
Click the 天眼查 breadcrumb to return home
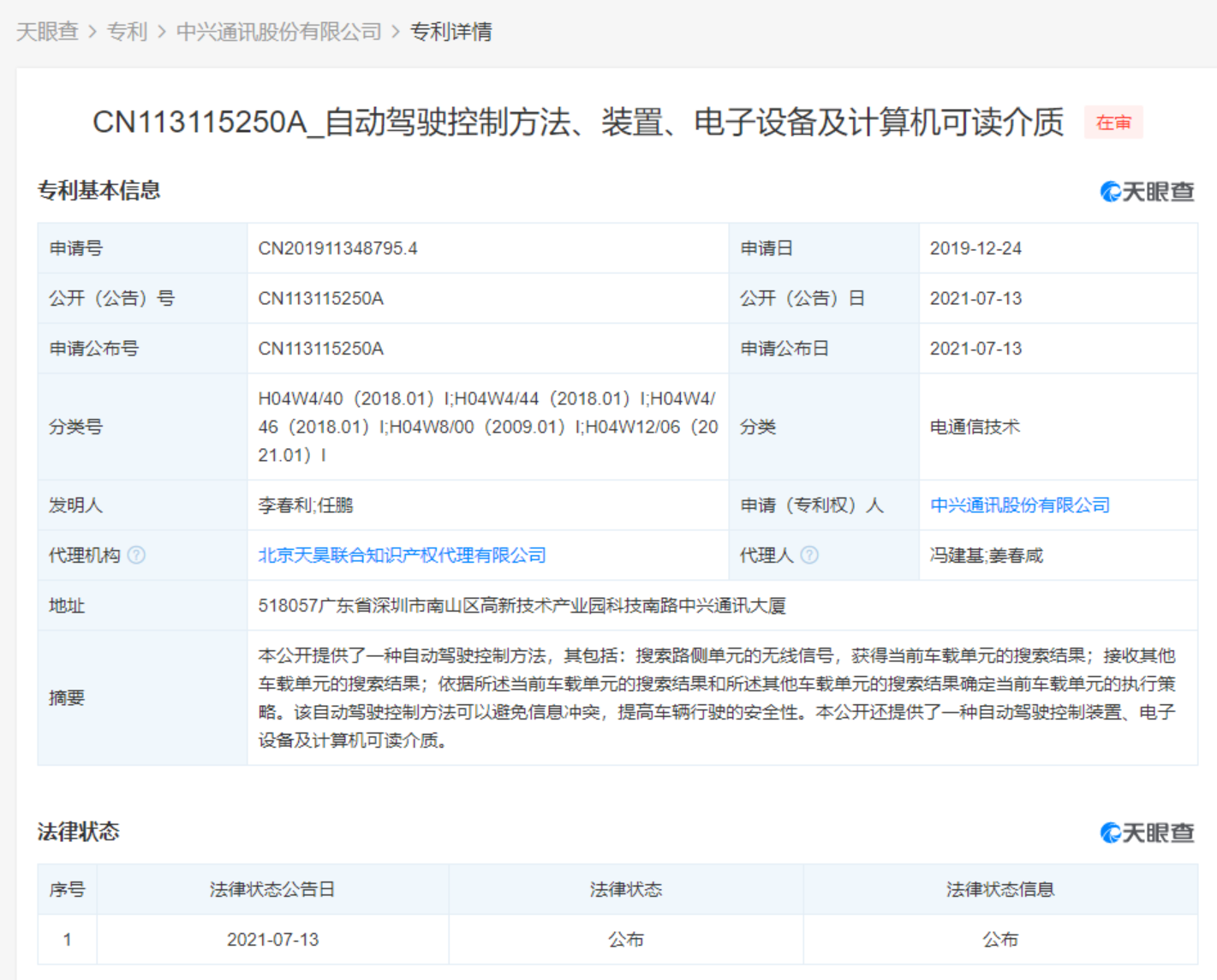(47, 31)
